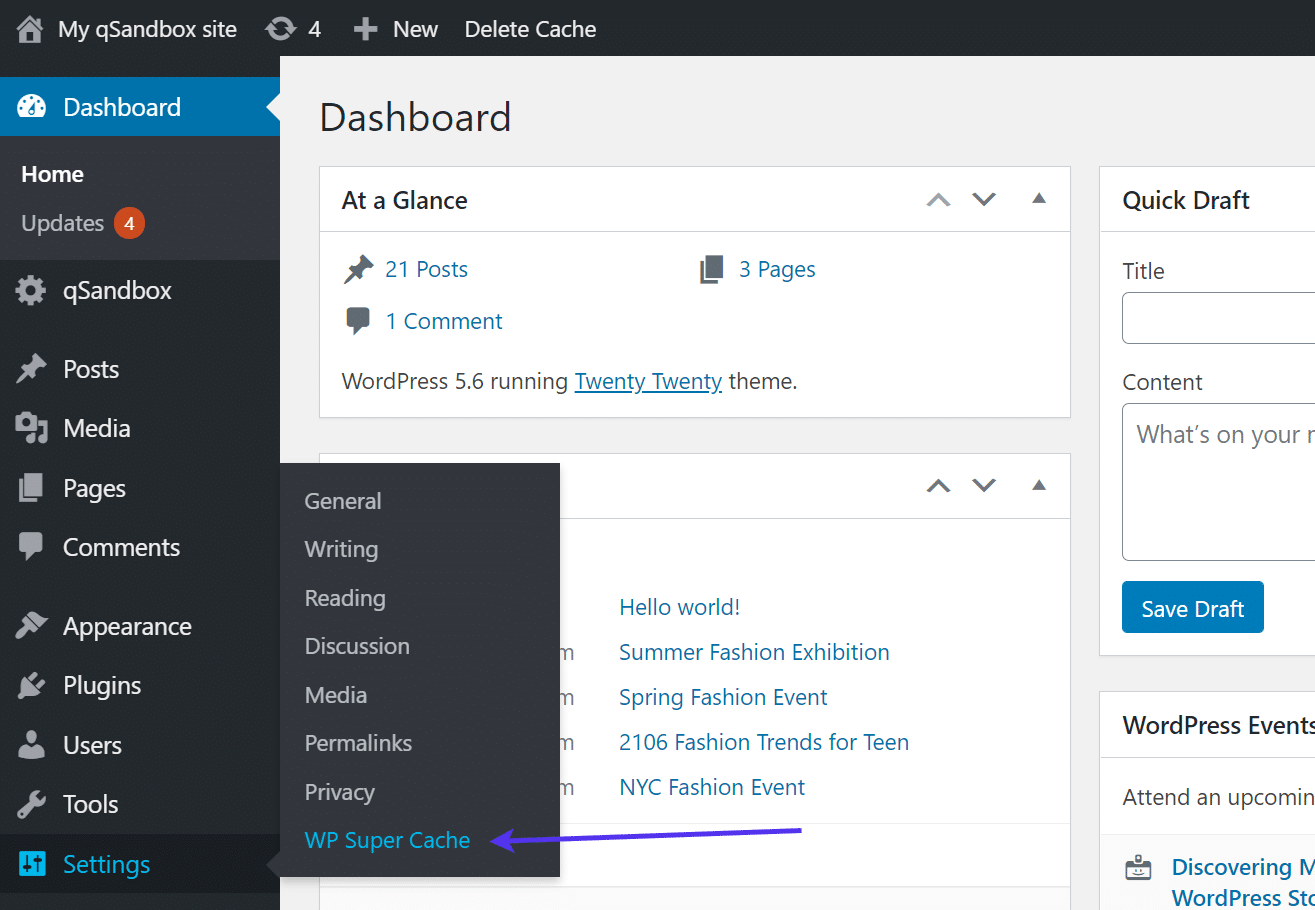Collapse the second dashboard widget
The width and height of the screenshot is (1315, 910).
tap(1039, 486)
